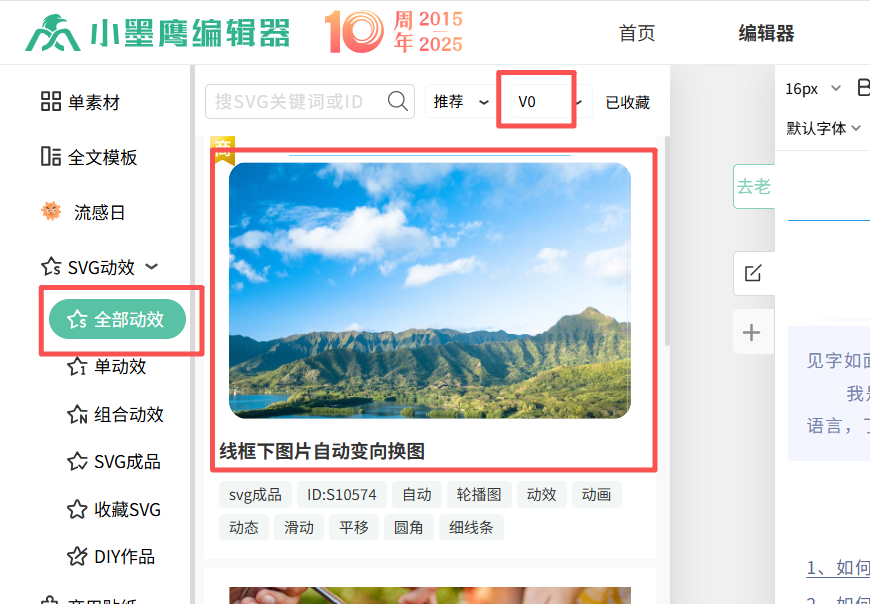The height and width of the screenshot is (604, 870).
Task: Select the 全部动效 filter pill
Action: [117, 319]
